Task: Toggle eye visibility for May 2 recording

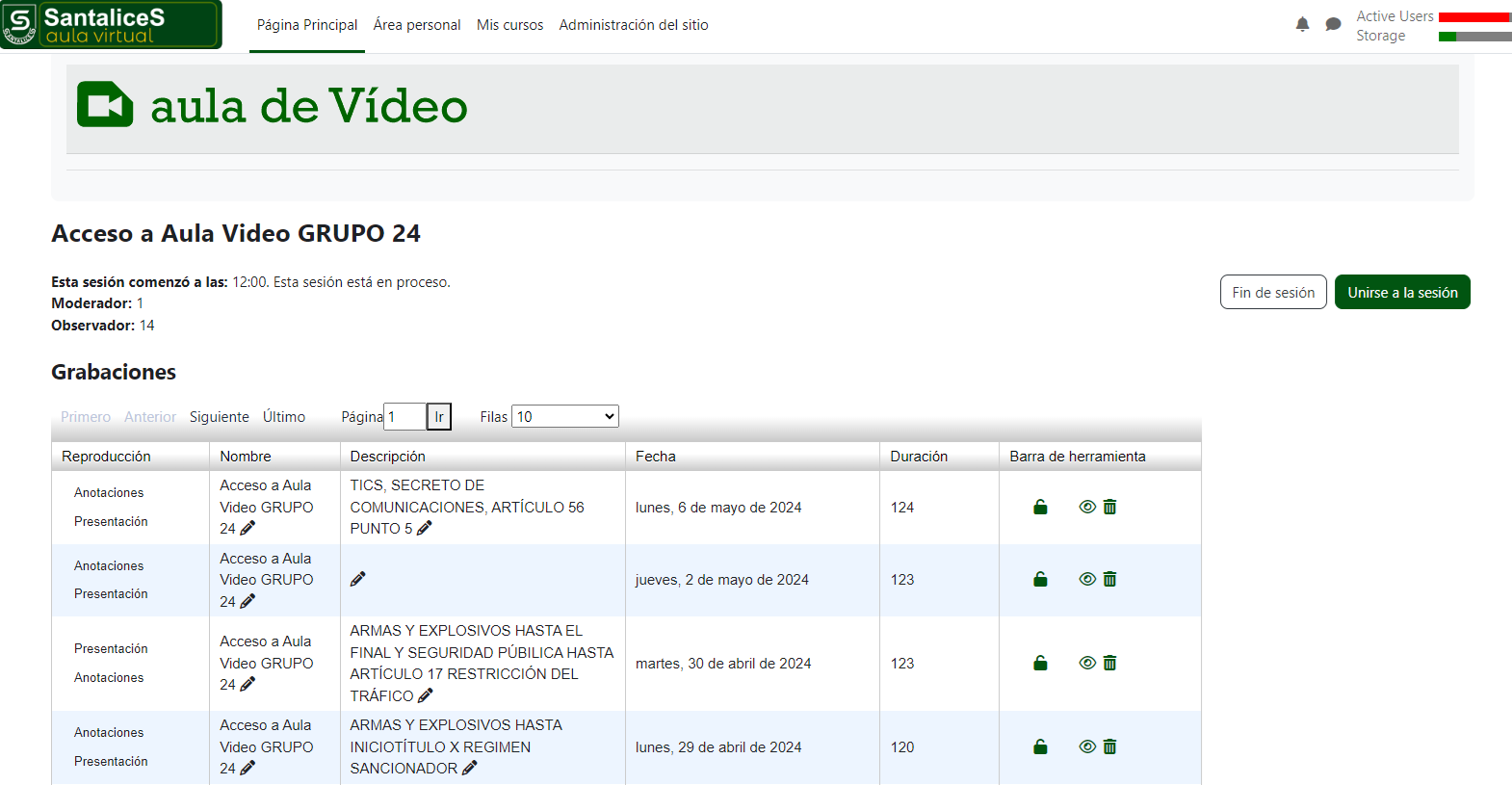Action: [1087, 579]
